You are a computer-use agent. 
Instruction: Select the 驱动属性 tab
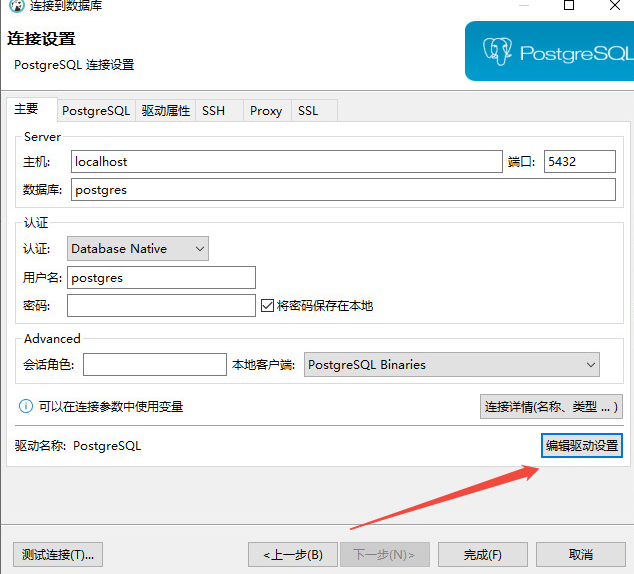pyautogui.click(x=165, y=110)
